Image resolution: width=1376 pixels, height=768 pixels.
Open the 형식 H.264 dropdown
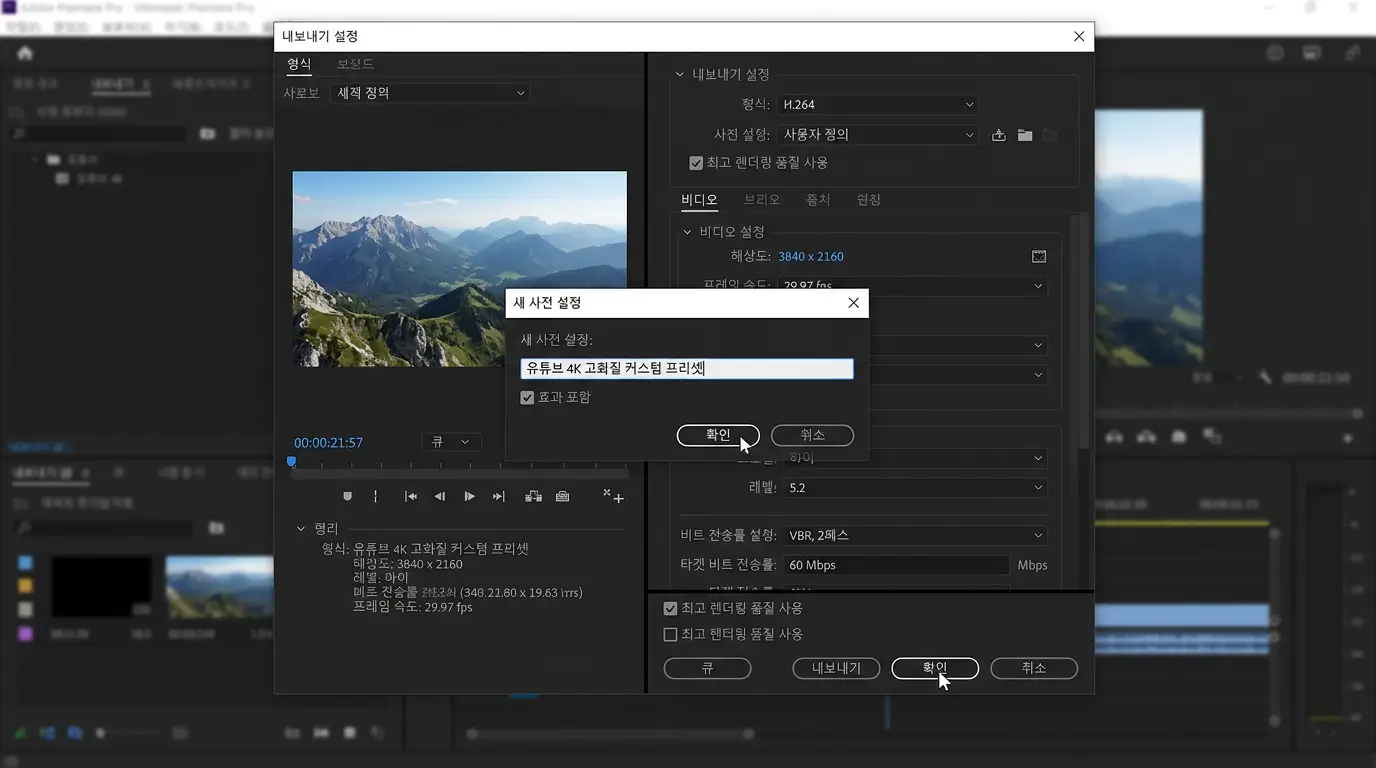click(x=878, y=104)
